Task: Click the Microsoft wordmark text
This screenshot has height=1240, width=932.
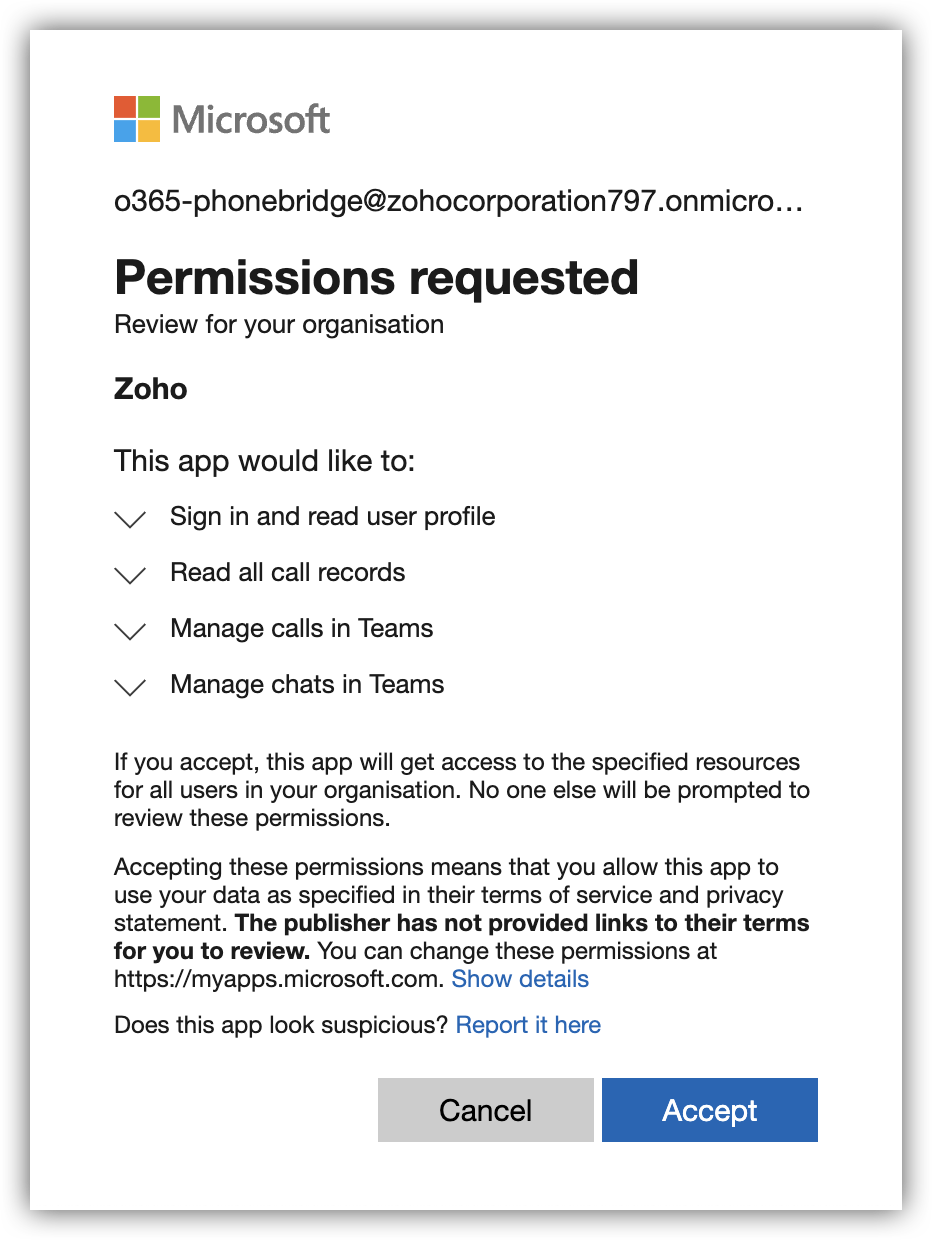Action: click(x=251, y=120)
